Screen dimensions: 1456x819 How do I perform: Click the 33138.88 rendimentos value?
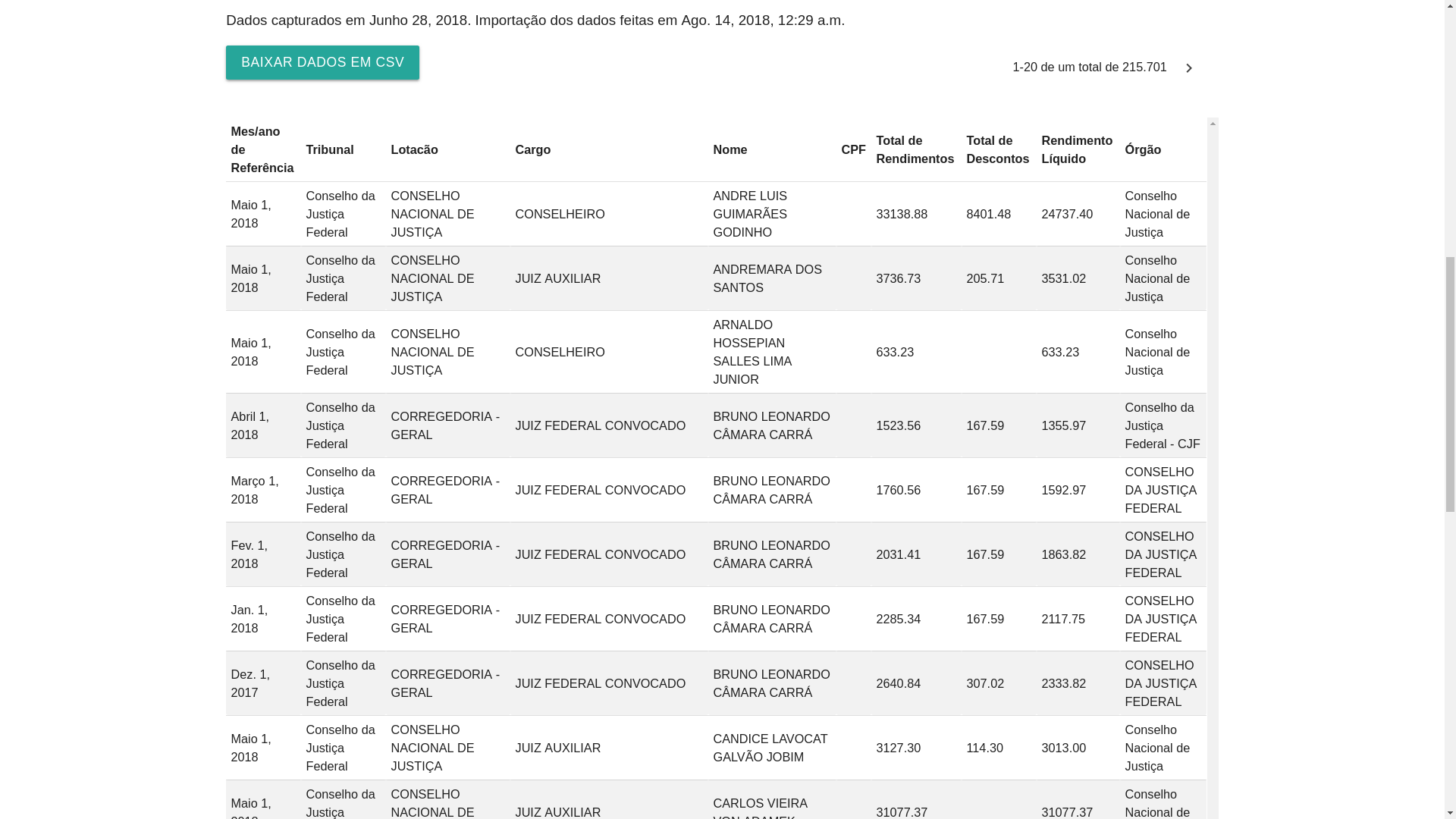point(901,214)
